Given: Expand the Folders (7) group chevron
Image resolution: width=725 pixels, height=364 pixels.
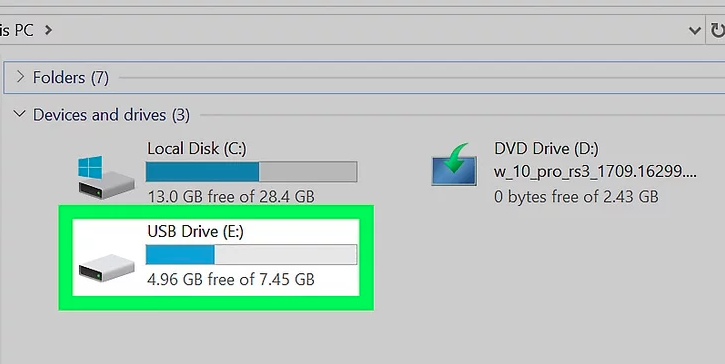Looking at the screenshot, I should tap(20, 76).
